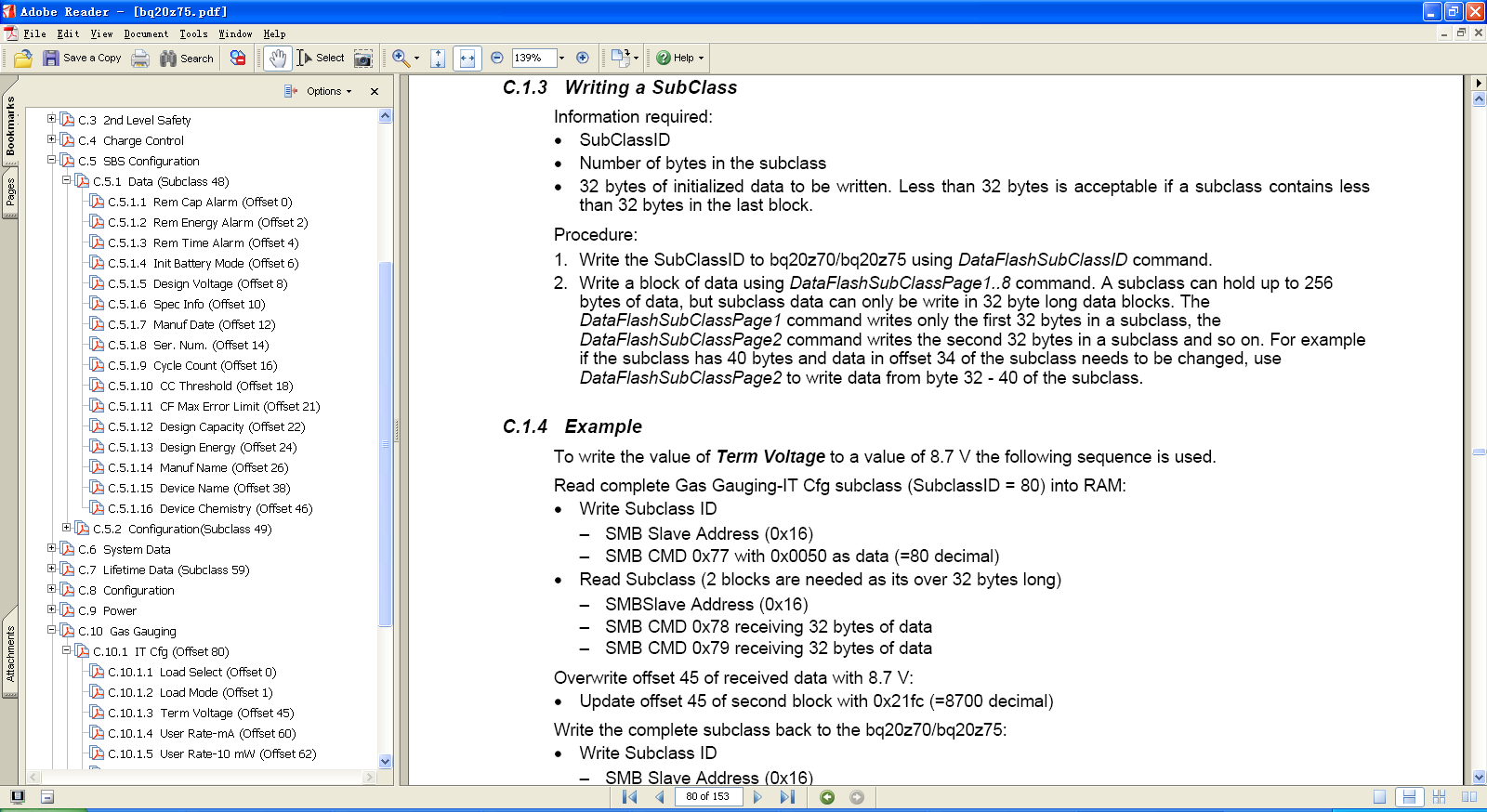Switch to Continuous page layout
Screen dimensions: 1487x812
click(x=1410, y=797)
